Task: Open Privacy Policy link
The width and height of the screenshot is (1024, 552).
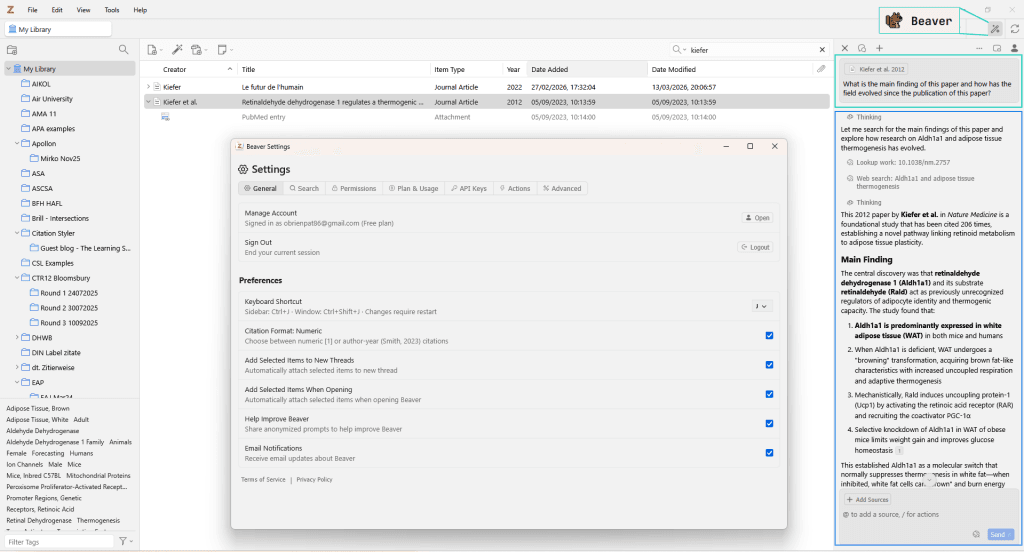Action: [314, 479]
